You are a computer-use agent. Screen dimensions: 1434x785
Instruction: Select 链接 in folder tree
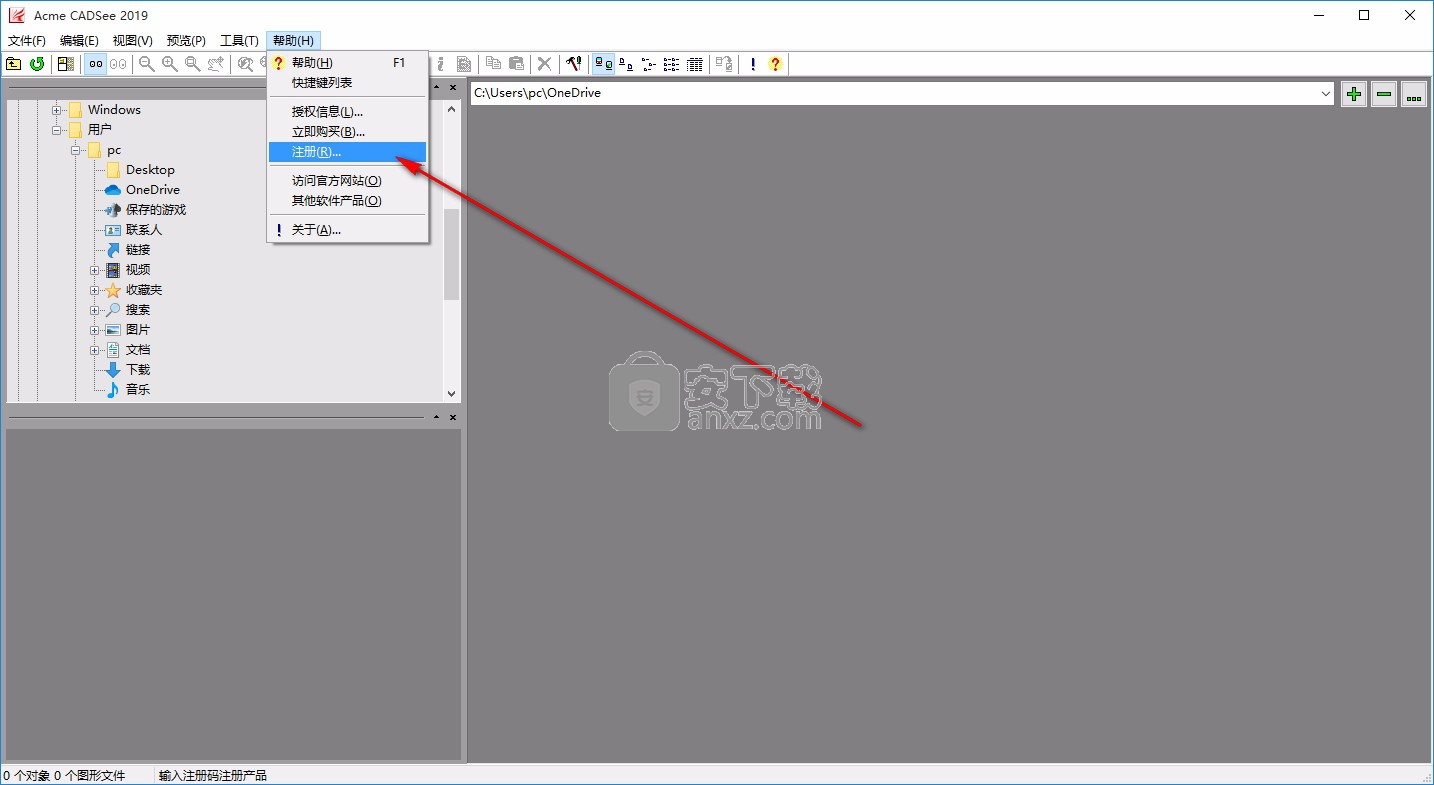click(138, 250)
